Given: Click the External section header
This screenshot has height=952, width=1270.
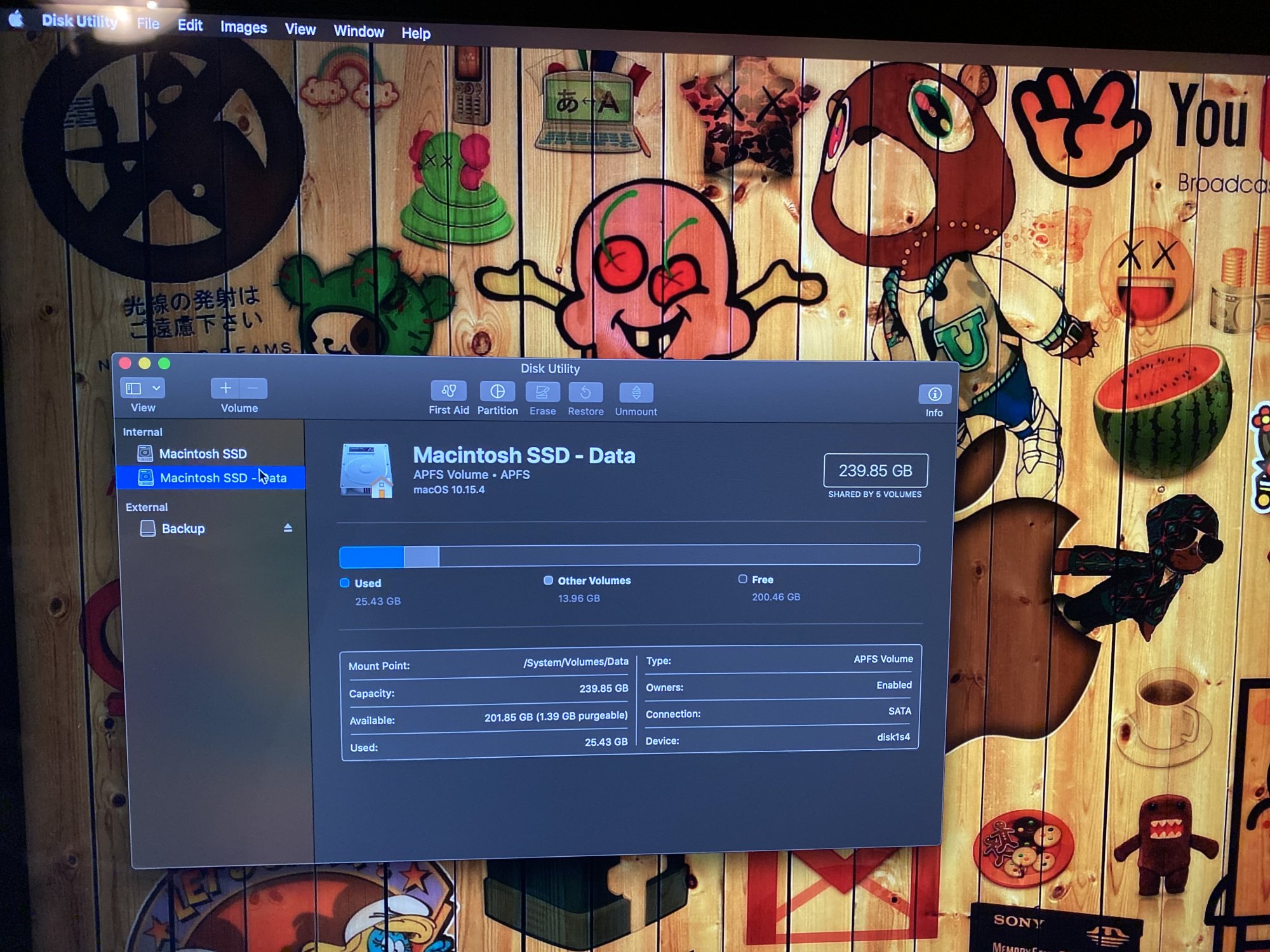Looking at the screenshot, I should click(x=147, y=507).
